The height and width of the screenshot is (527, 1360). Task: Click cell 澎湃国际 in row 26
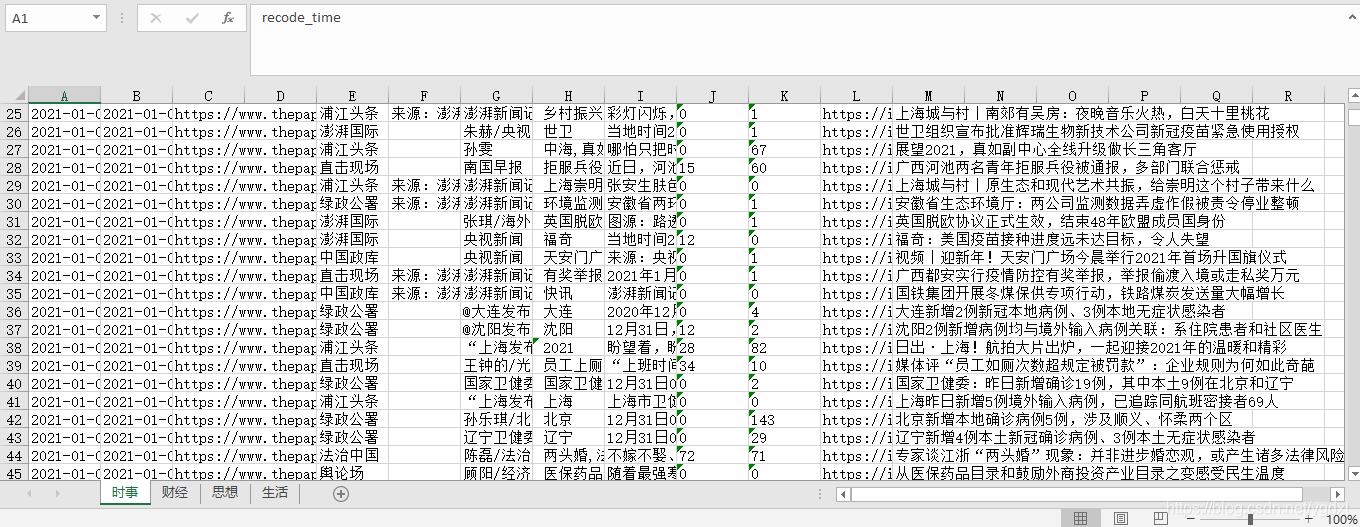[x=353, y=131]
